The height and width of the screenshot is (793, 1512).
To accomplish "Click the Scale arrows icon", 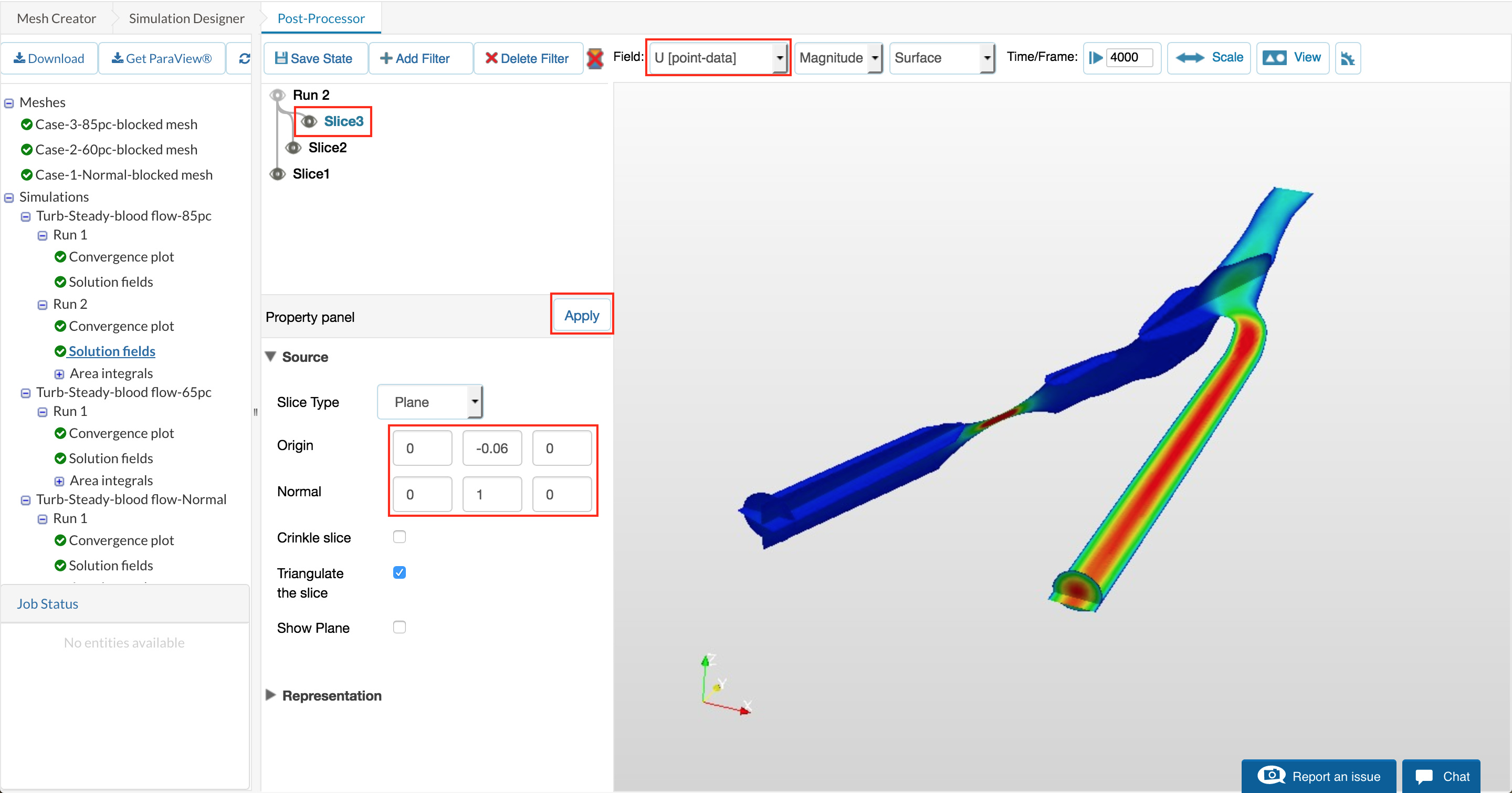I will tap(1190, 58).
